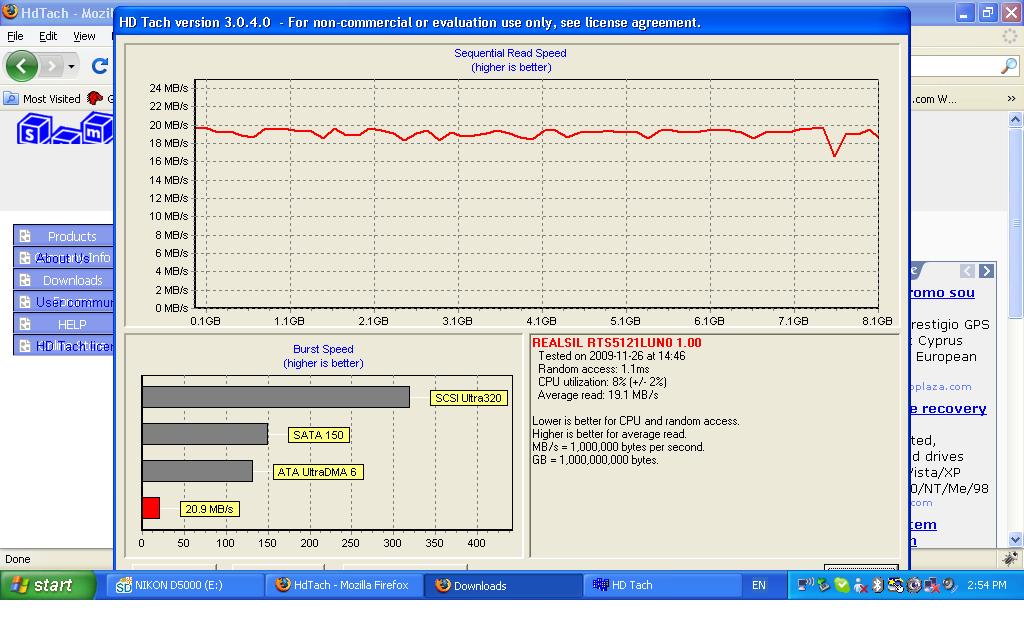Click the 'CPU utilization: 8% (+/- 2%)' line
This screenshot has width=1024, height=639.
[x=602, y=382]
